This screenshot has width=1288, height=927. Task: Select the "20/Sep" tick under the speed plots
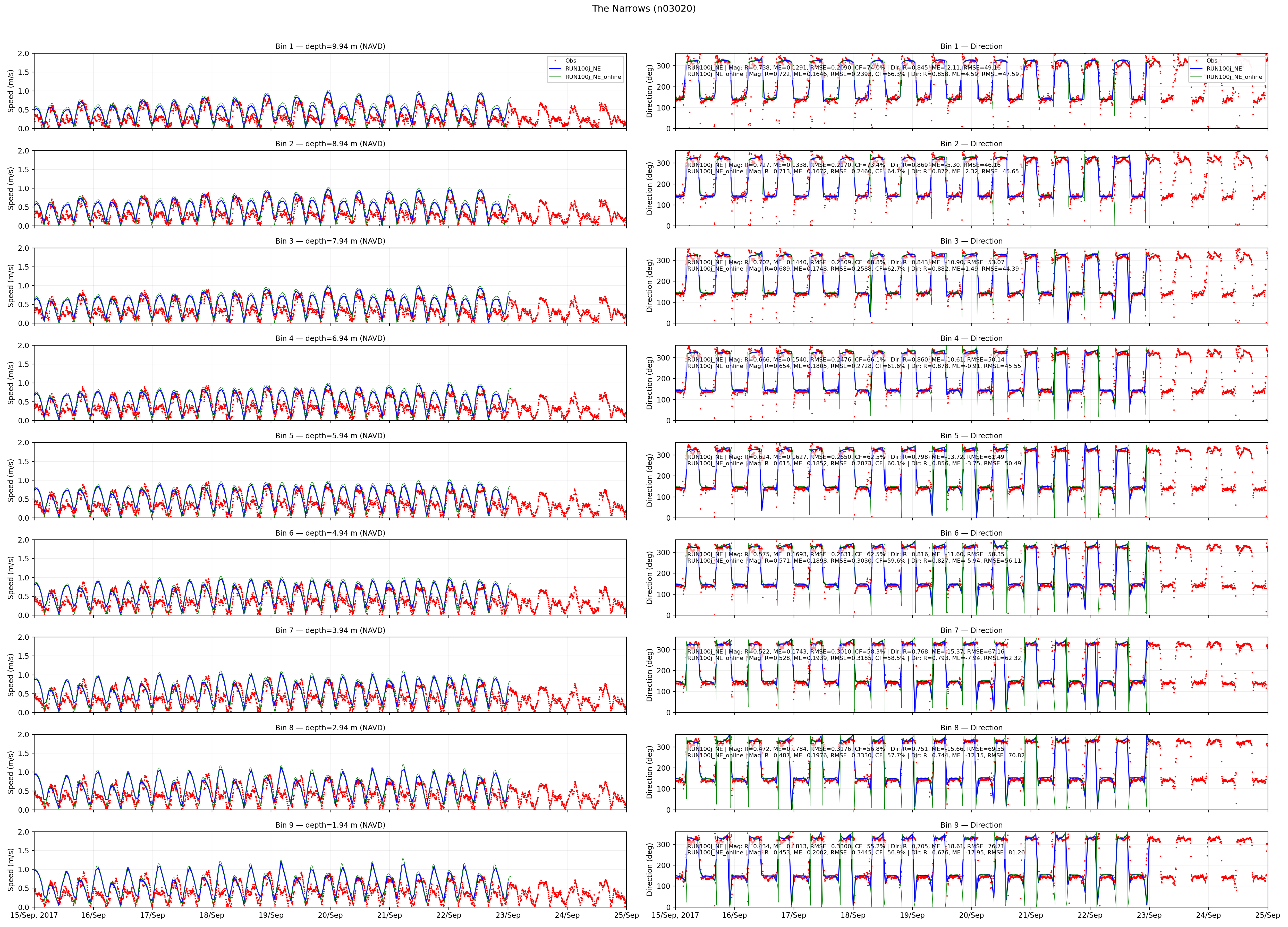coord(330,916)
